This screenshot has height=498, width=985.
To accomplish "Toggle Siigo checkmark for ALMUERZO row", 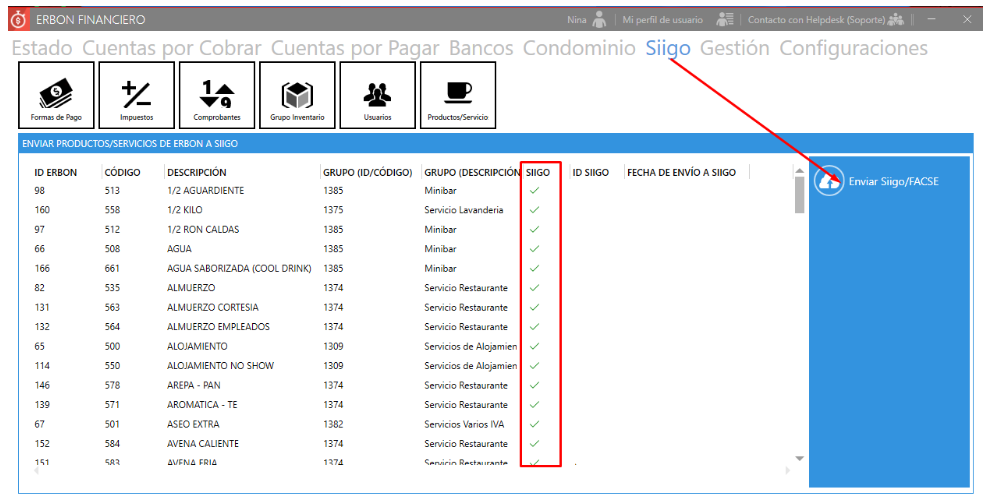I will pyautogui.click(x=534, y=288).
